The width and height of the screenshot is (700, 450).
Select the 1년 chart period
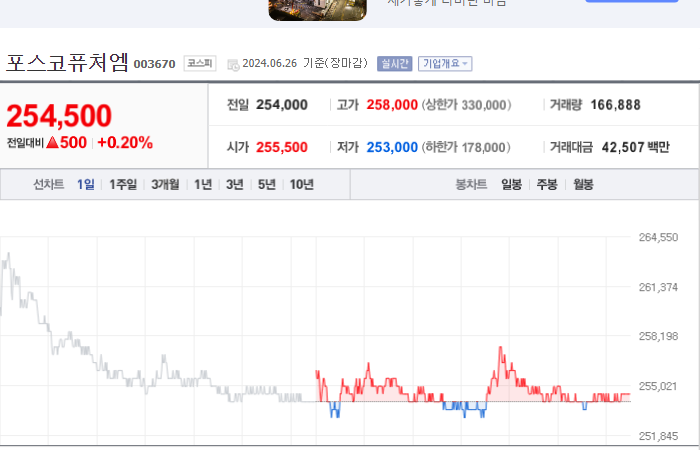coord(203,184)
